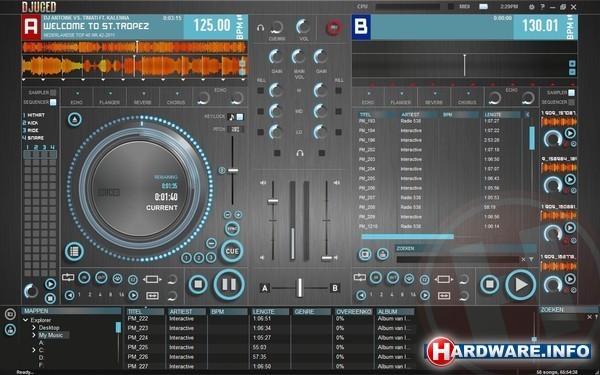Screen dimensions: 600x375
Task: Sort library by LENGTE column
Action: (270, 312)
